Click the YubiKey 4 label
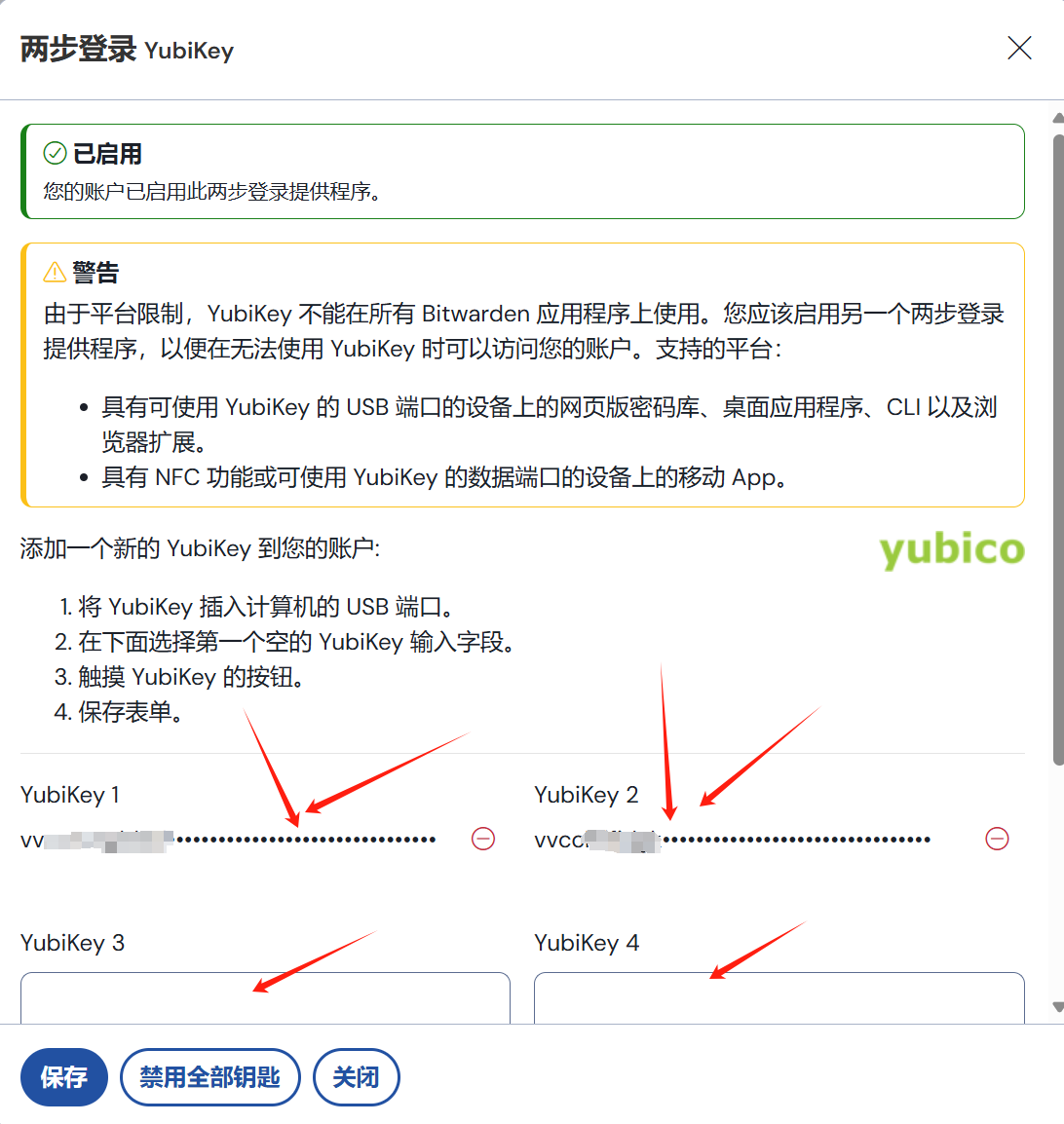The image size is (1064, 1124). pos(587,943)
